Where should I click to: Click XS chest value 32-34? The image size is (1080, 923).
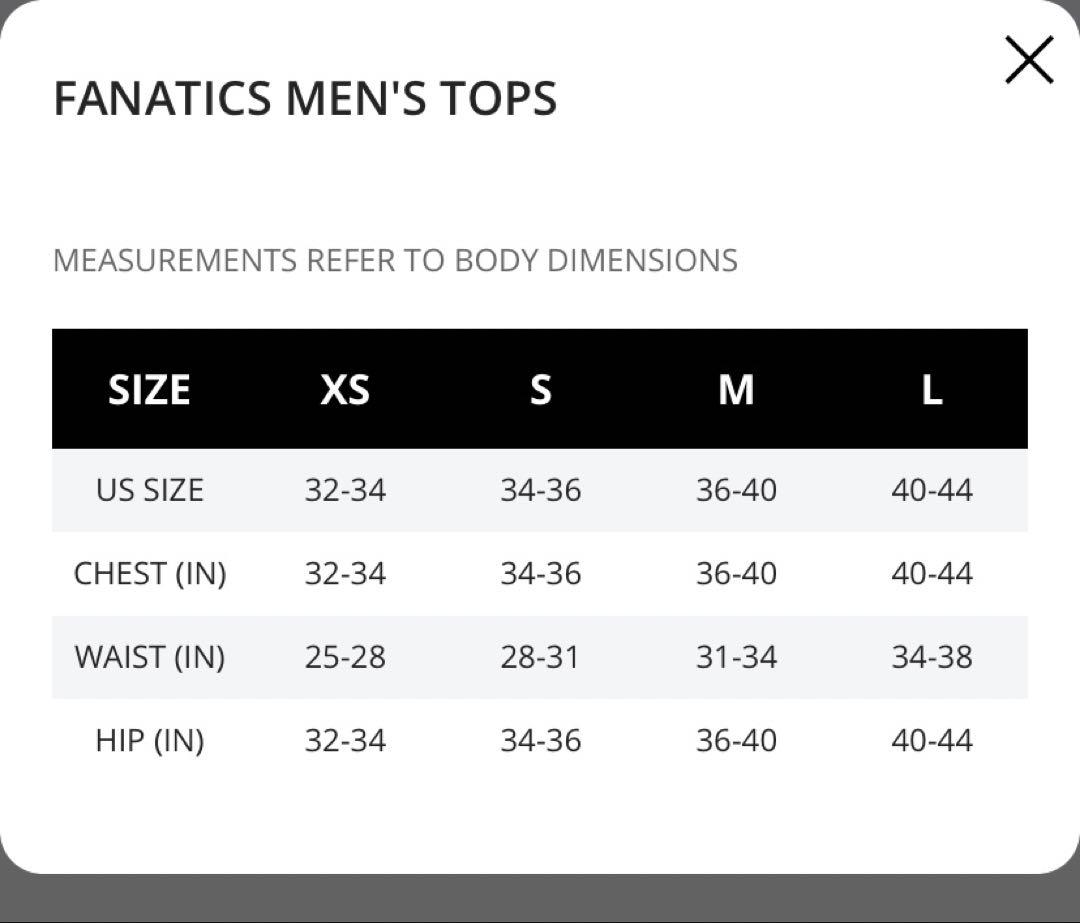(x=345, y=574)
